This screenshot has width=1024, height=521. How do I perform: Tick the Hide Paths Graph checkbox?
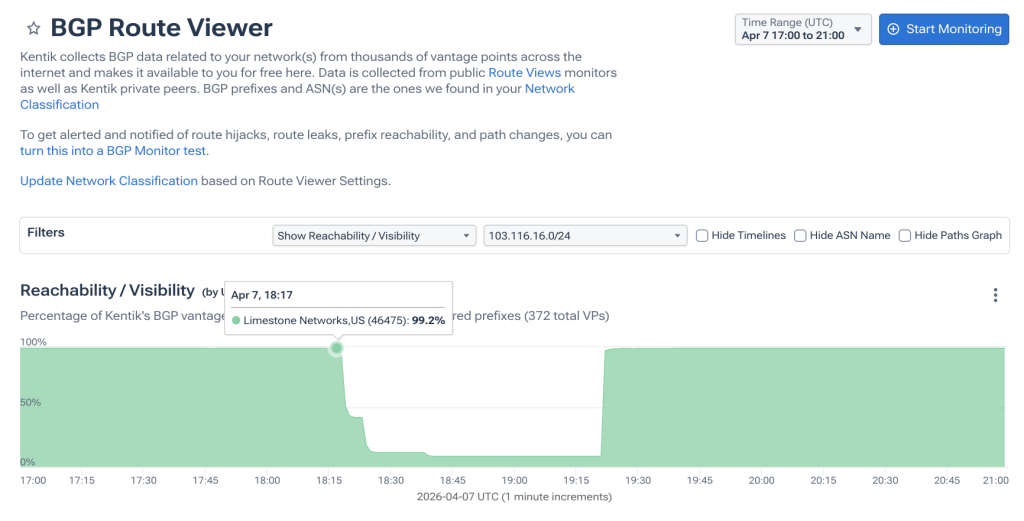tap(904, 236)
